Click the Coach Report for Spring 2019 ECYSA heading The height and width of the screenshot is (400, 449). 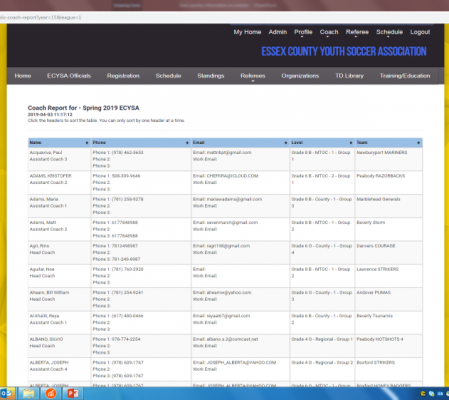83,108
